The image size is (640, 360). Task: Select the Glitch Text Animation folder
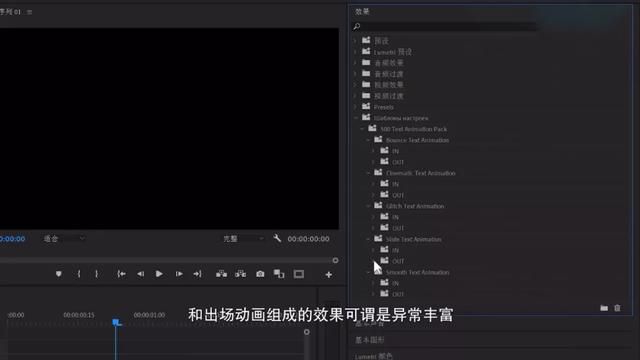415,206
